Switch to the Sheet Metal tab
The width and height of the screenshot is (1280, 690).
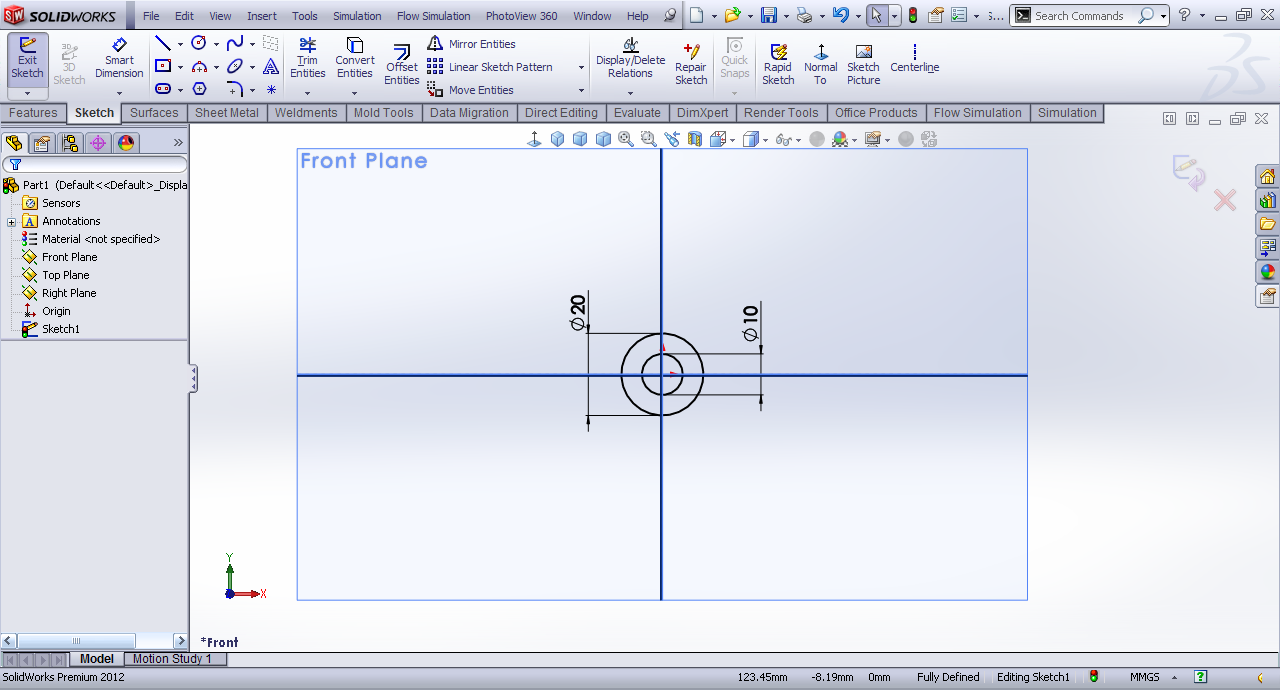coord(227,113)
